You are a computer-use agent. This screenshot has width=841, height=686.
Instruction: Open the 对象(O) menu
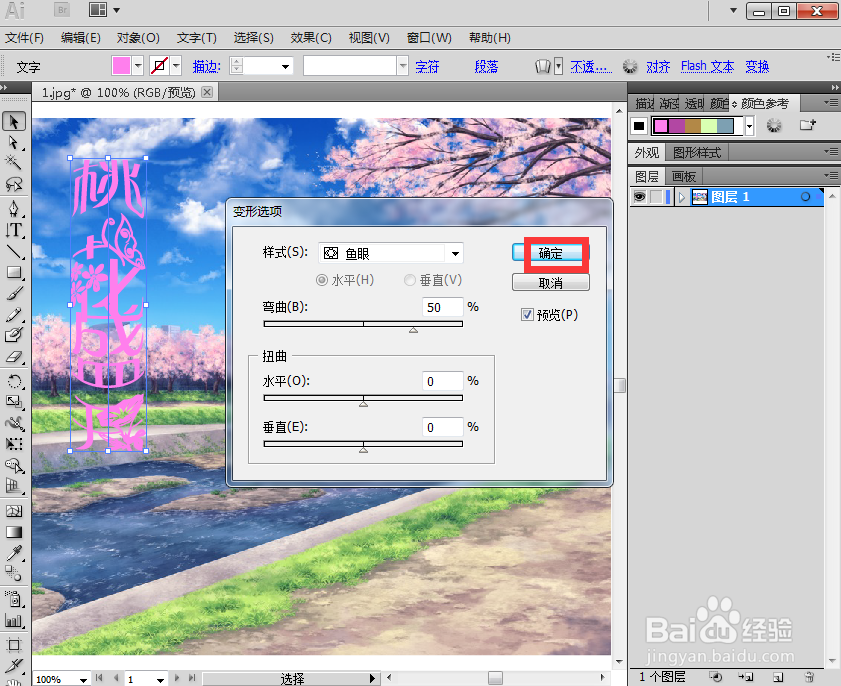pos(138,38)
